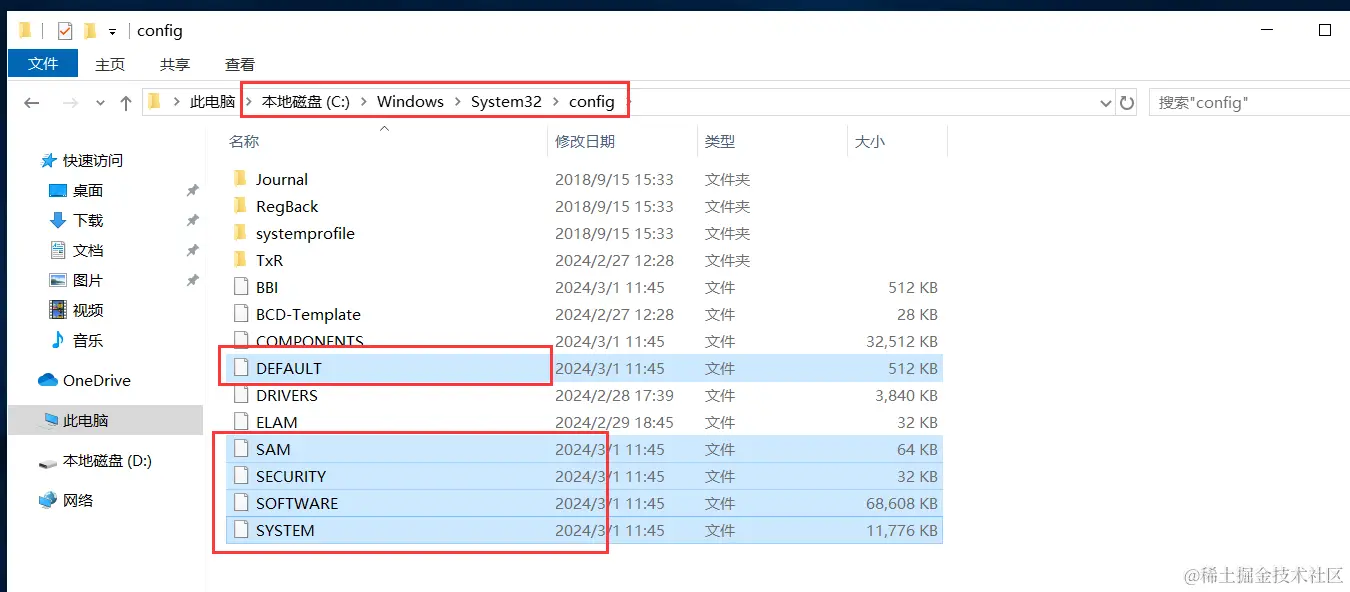Select 本地磁盘 (D:) in navigation pane

click(107, 460)
